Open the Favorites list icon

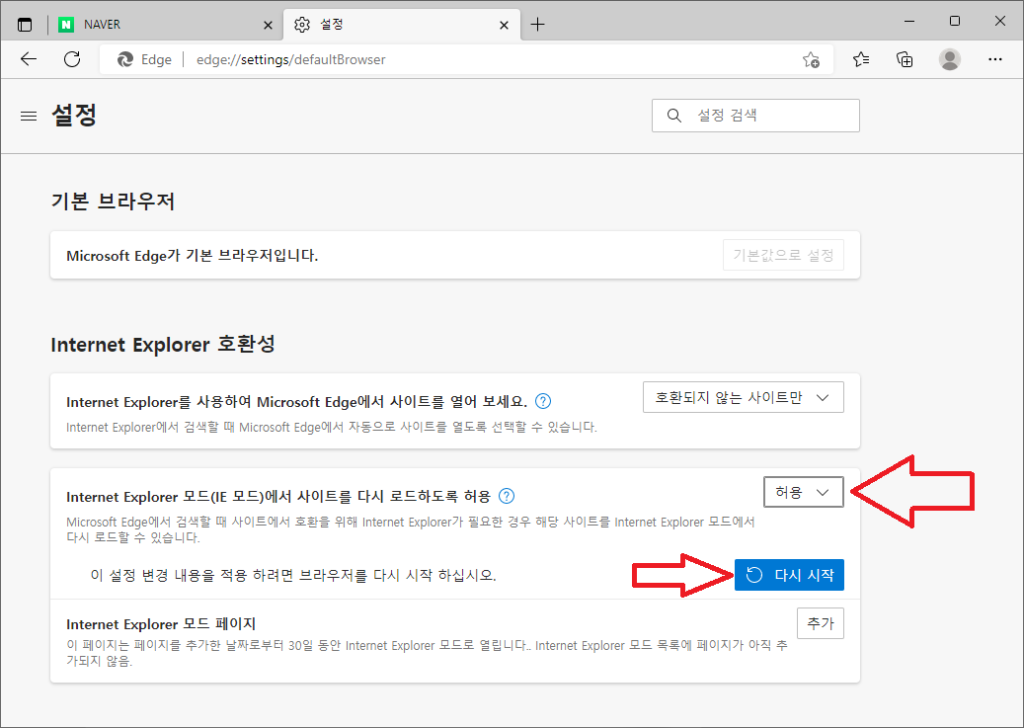860,59
